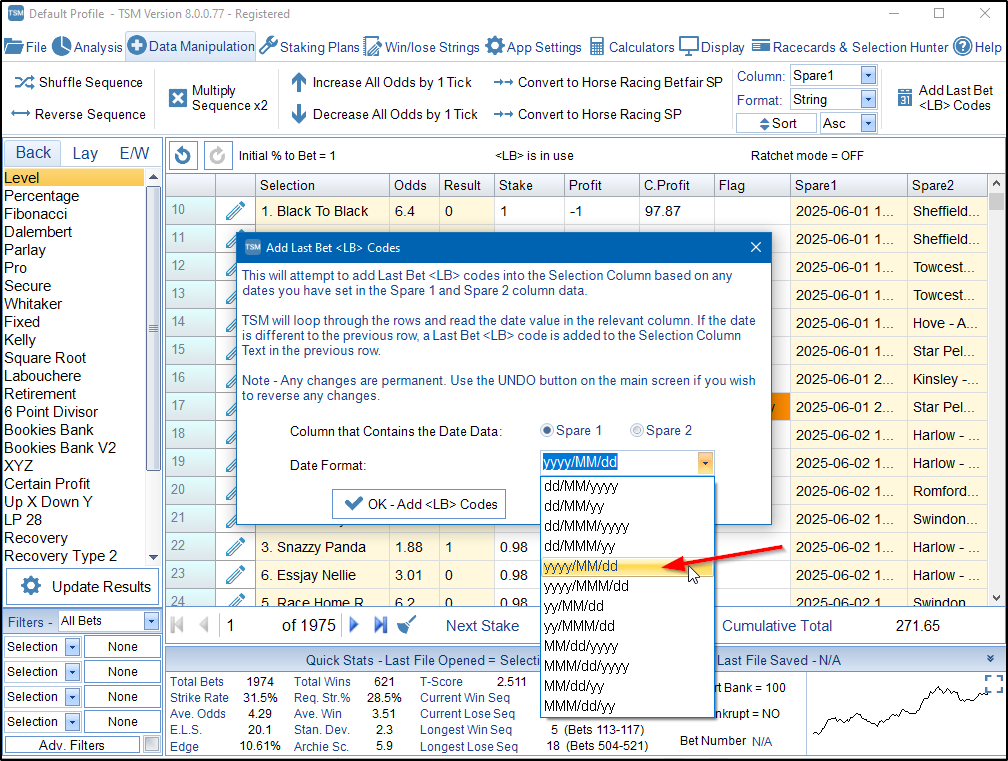Viewport: 1008px width, 761px height.
Task: Jump to last record navigation icon
Action: 380,625
